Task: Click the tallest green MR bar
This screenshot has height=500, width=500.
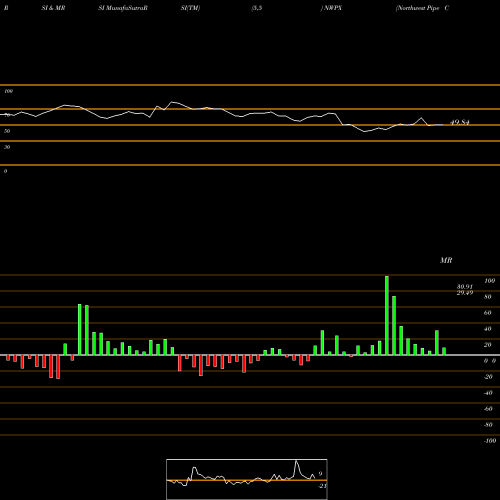Action: pyautogui.click(x=387, y=315)
